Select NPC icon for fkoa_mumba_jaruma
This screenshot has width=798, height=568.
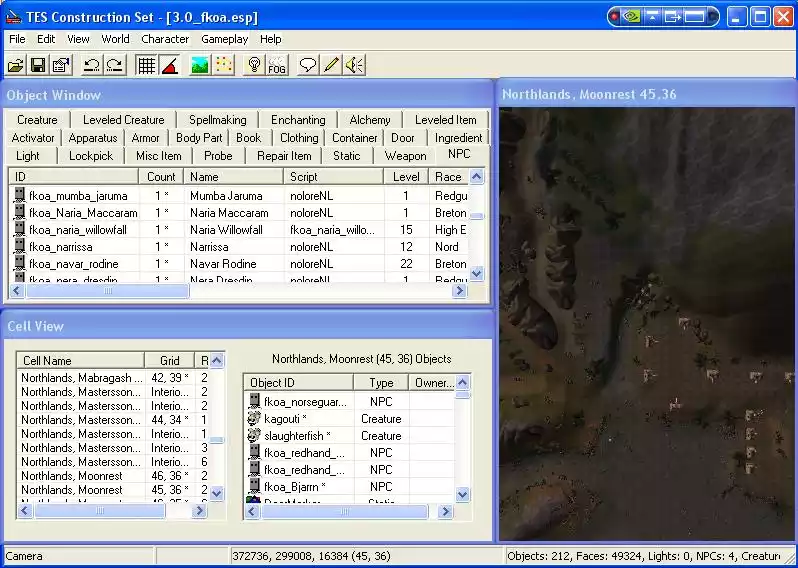[19, 195]
